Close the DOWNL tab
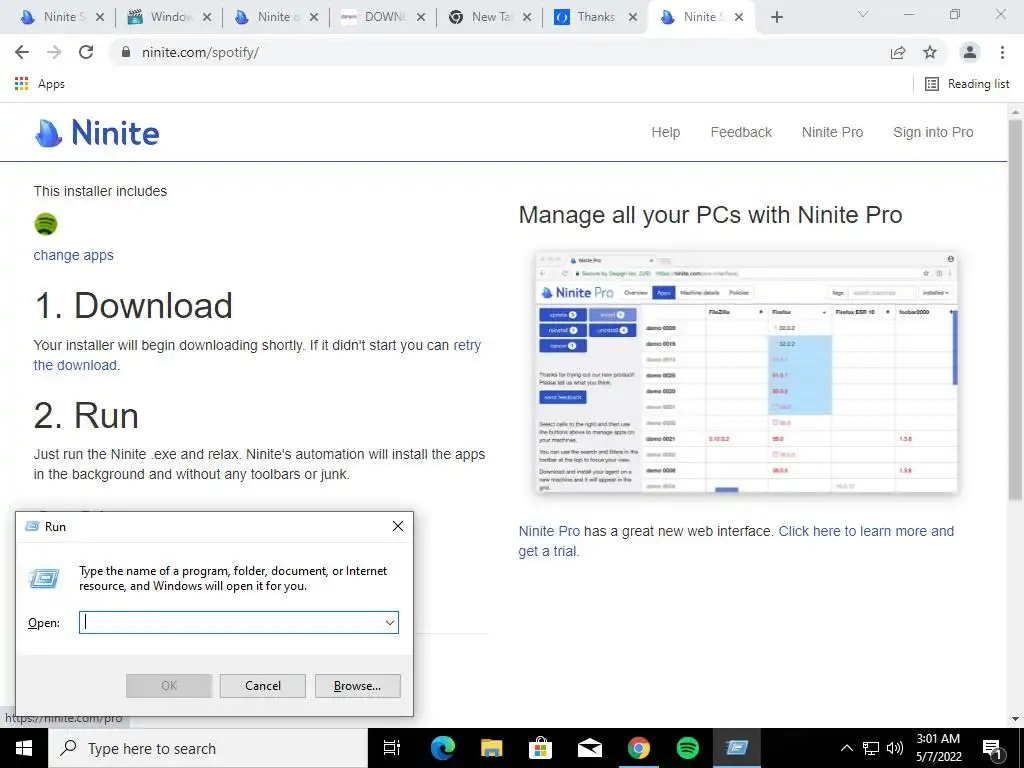Viewport: 1024px width, 768px height. click(421, 18)
